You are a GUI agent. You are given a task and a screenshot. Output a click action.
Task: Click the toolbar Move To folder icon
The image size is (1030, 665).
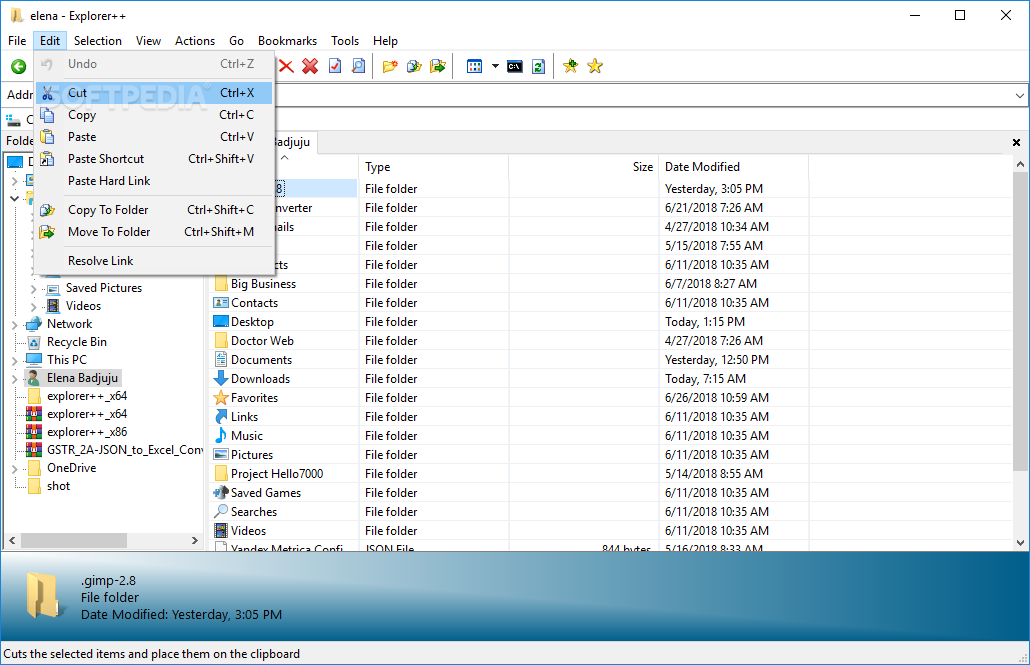(437, 66)
